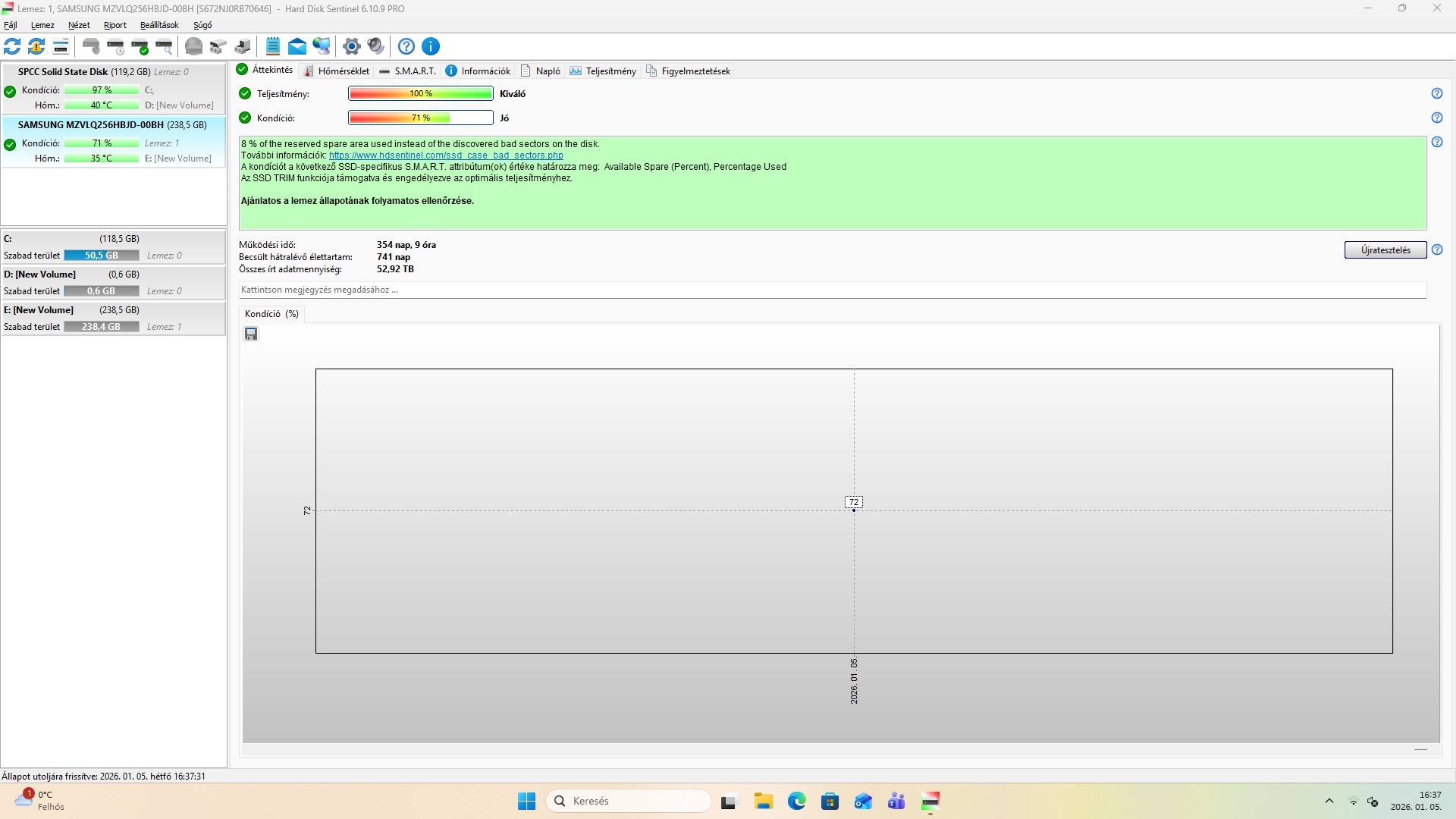Image resolution: width=1456 pixels, height=819 pixels.
Task: Open the Lemez menu
Action: click(42, 25)
